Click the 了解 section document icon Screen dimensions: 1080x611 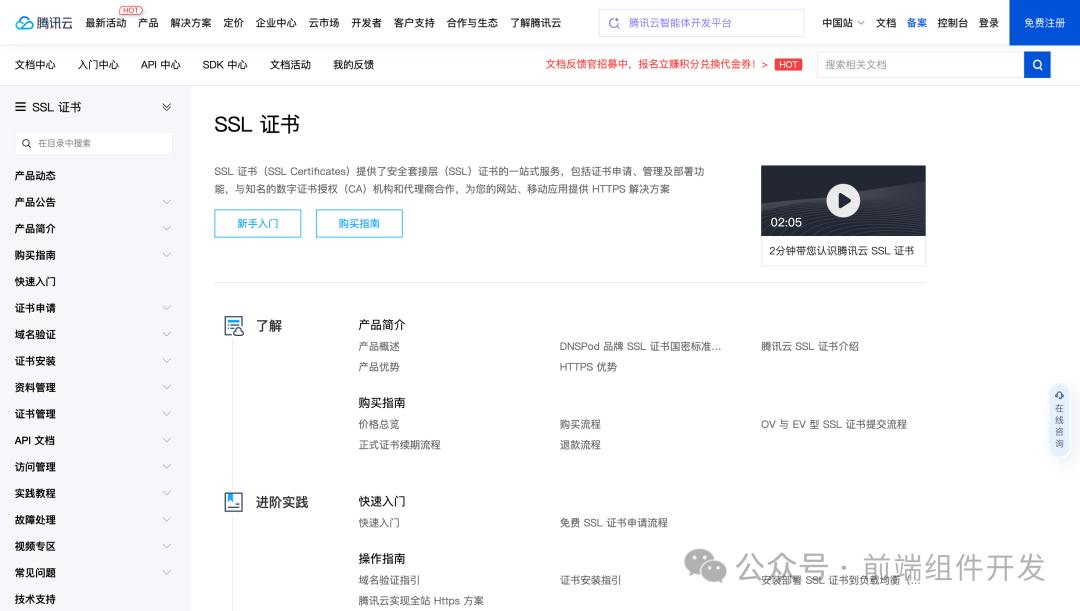[233, 326]
